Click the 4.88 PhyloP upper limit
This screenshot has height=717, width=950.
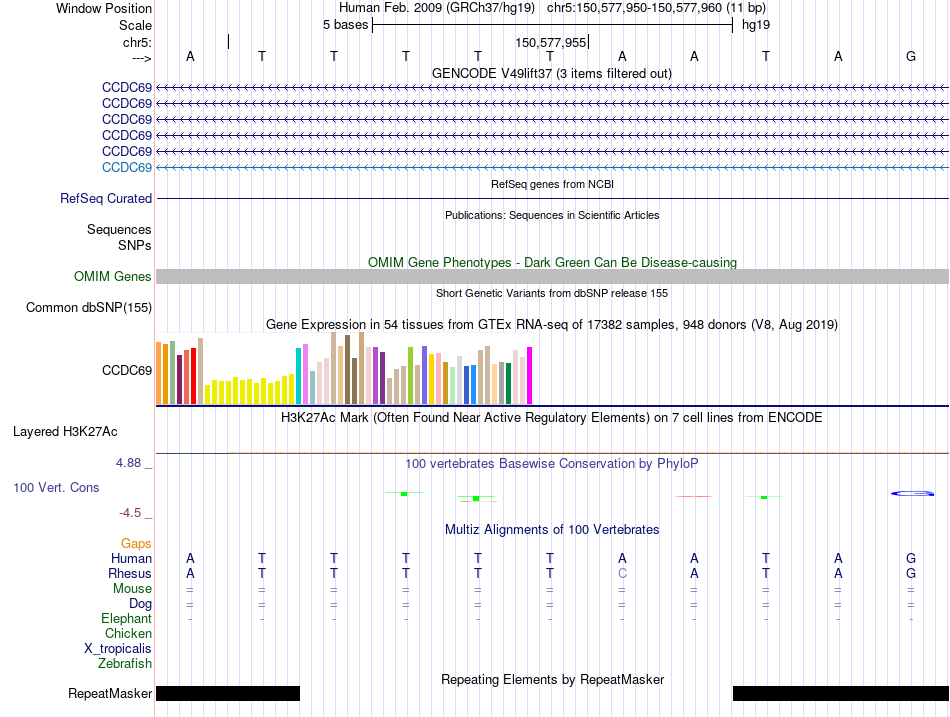click(x=128, y=463)
